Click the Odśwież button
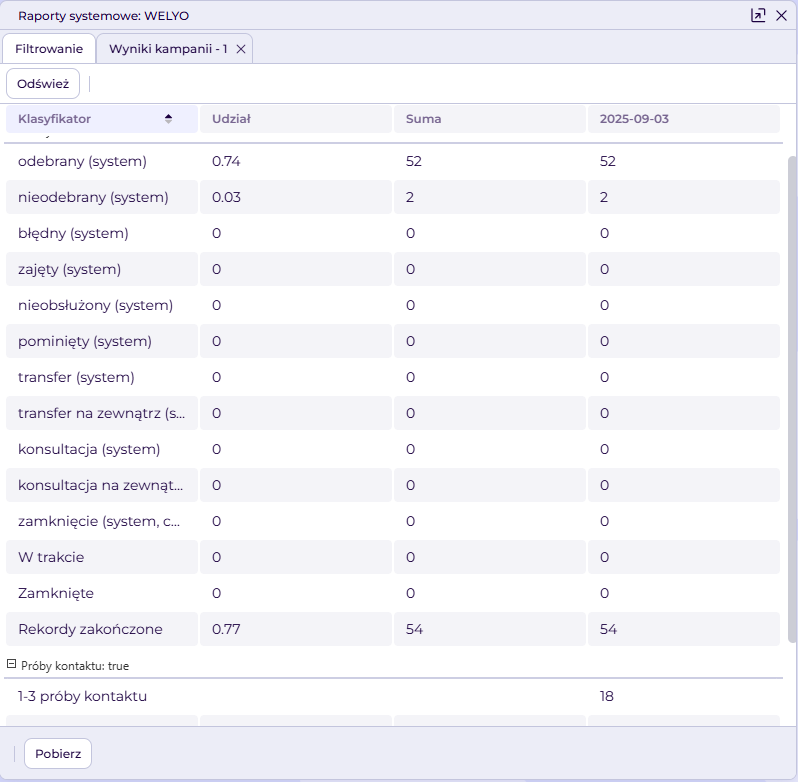 43,83
